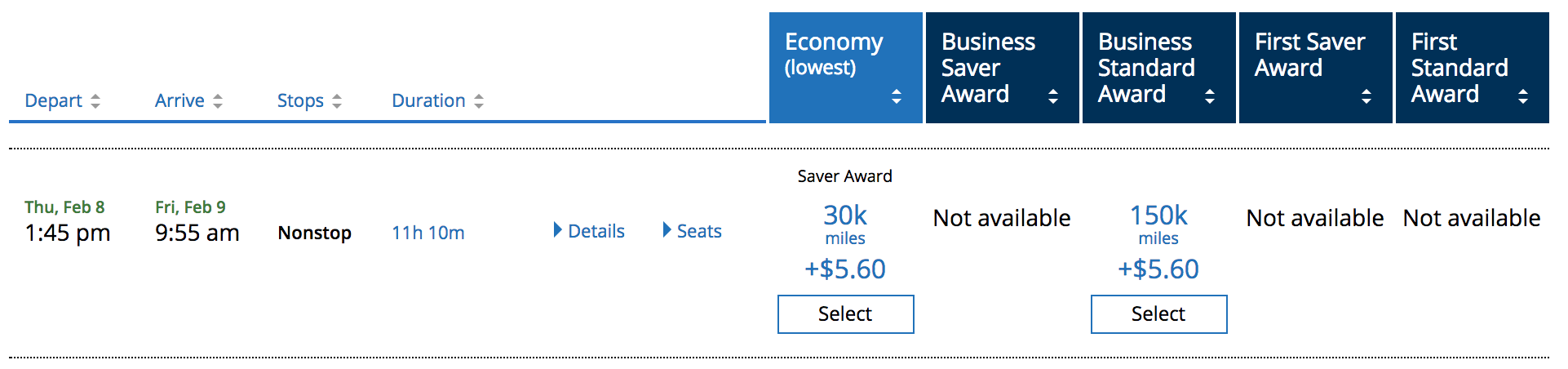Click sort arrows in First Standard Award header

coord(1523,96)
